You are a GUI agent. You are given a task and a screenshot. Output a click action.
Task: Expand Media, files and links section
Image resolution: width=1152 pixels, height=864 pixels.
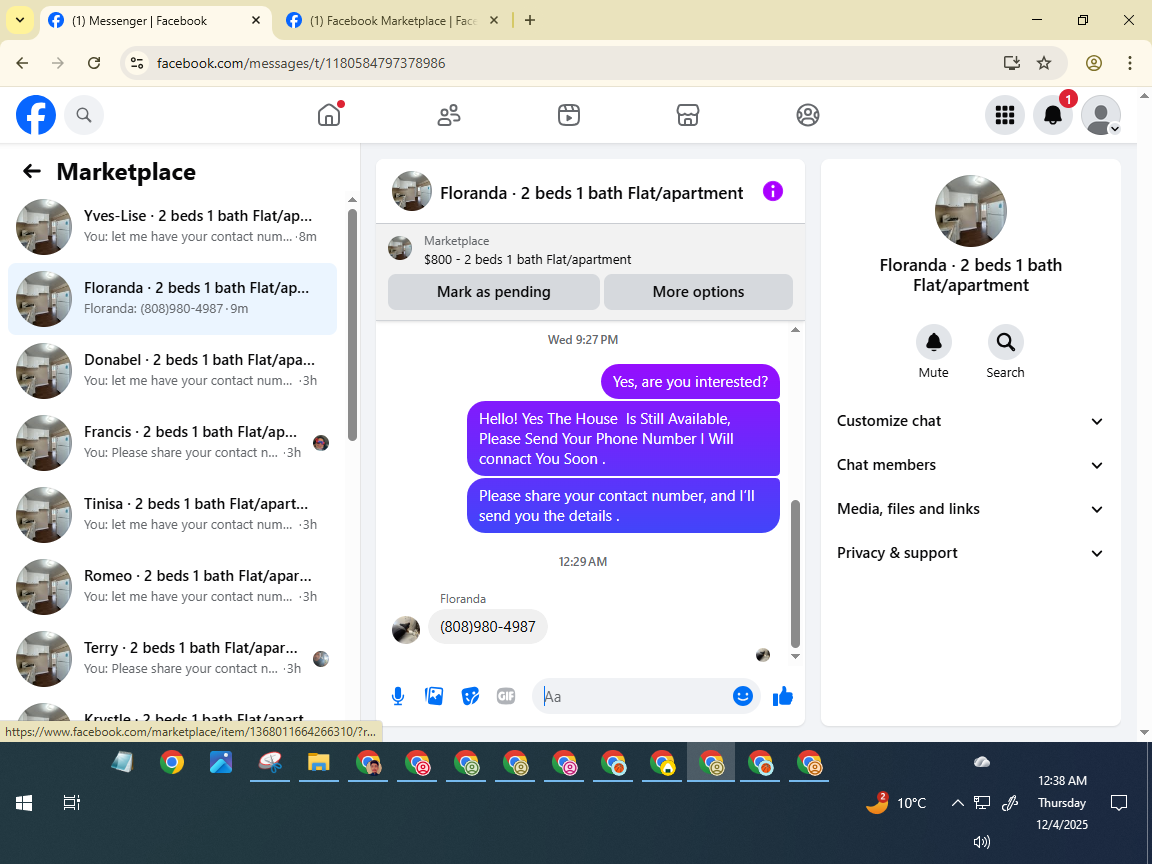971,509
